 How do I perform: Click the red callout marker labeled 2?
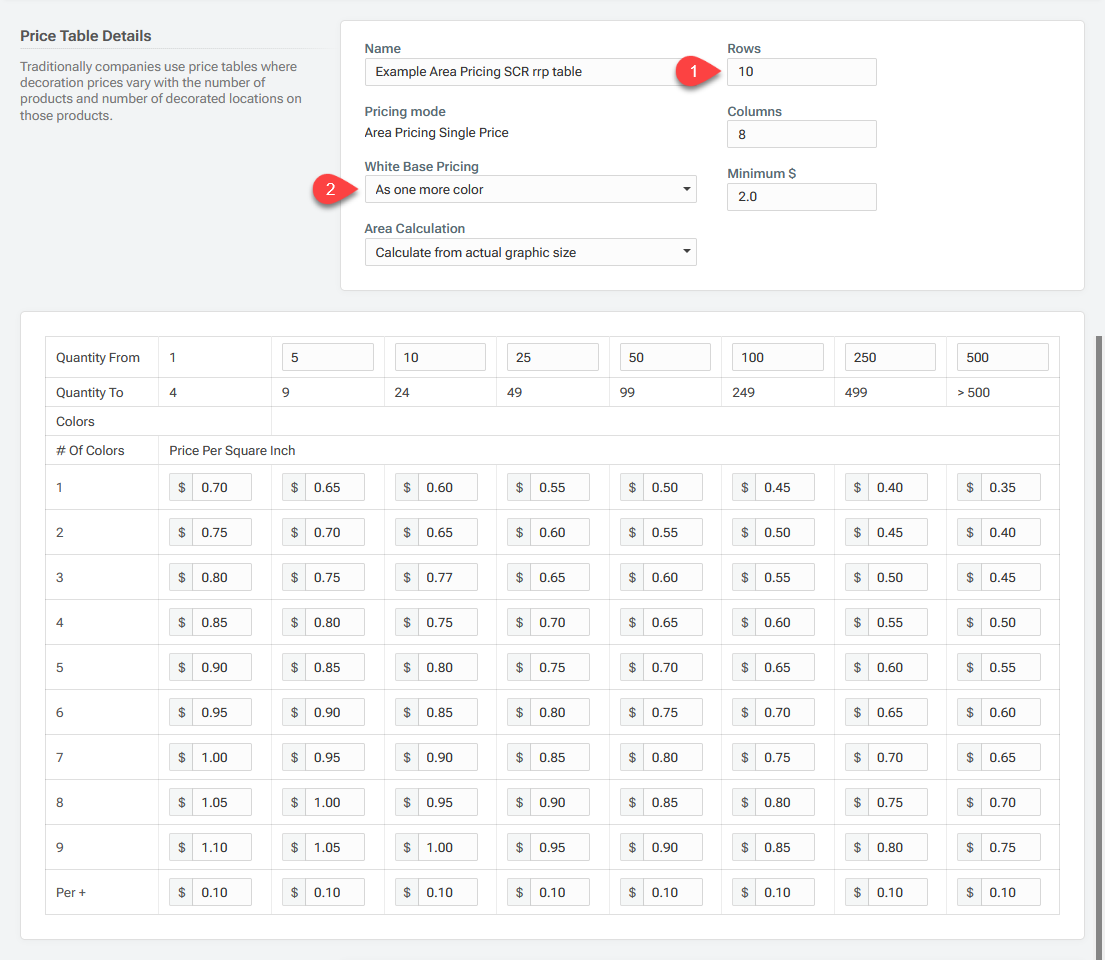pos(331,189)
